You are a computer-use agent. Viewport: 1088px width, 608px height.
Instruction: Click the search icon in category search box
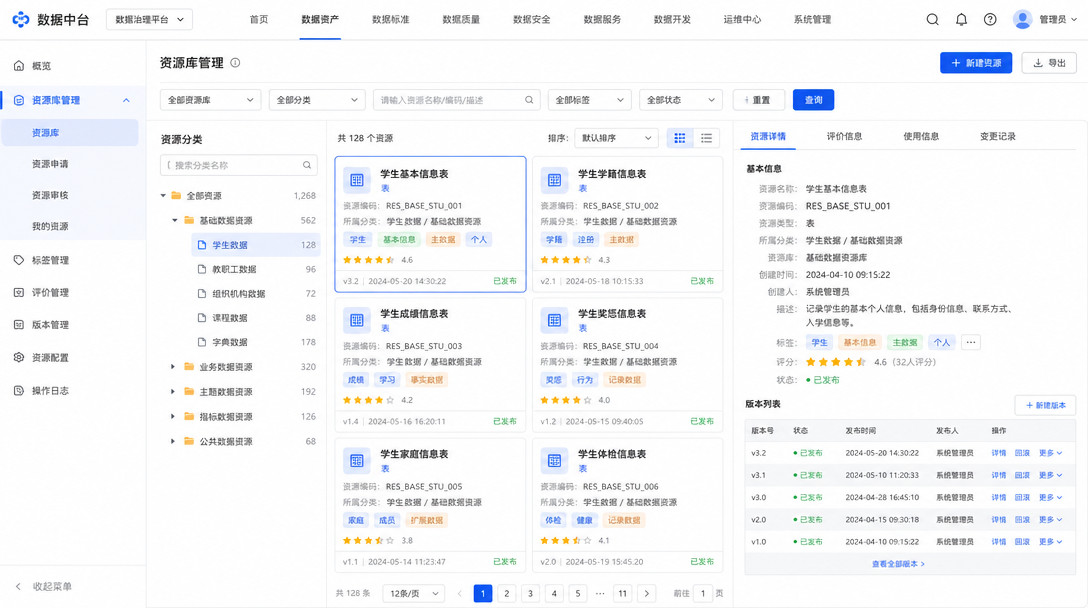tap(307, 165)
